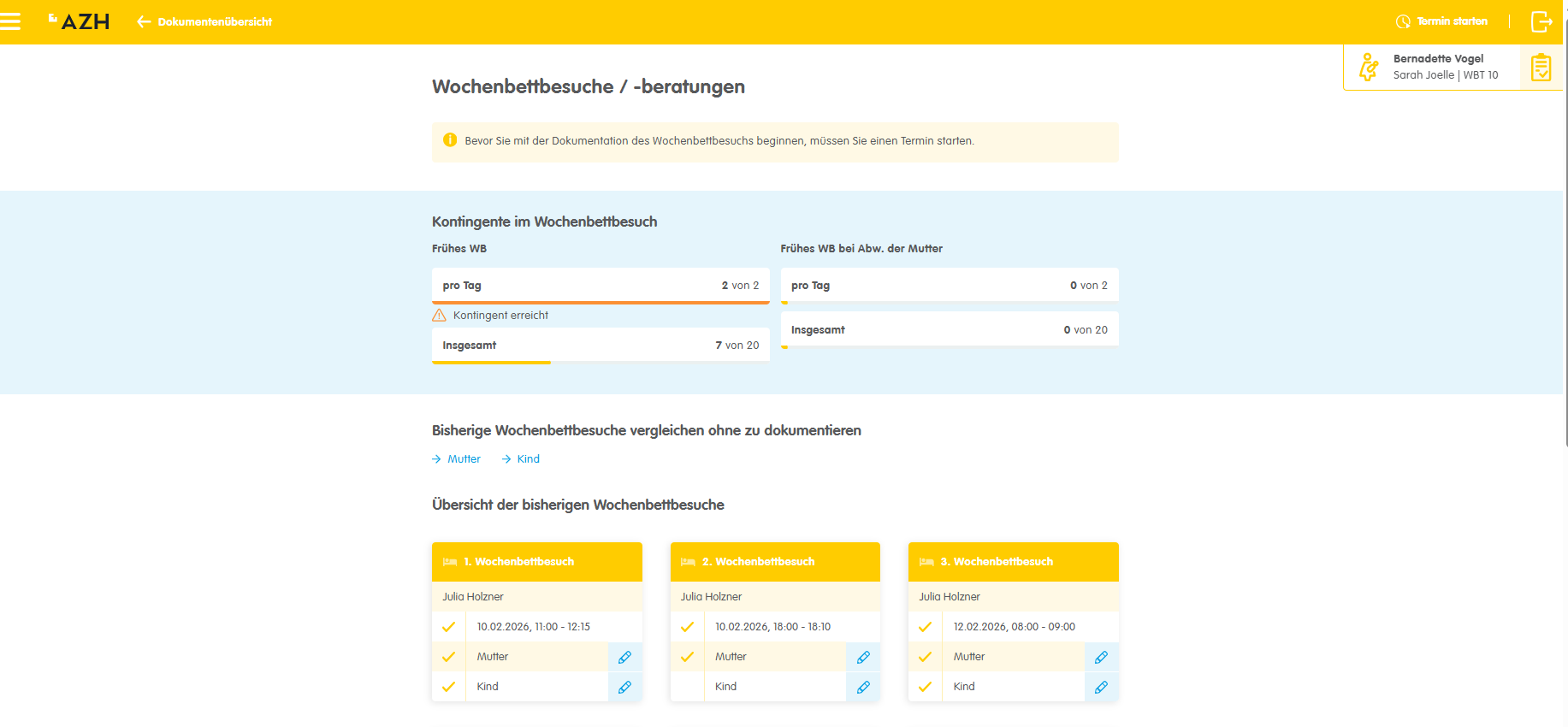
Task: Select the 1. Wochenbettbesuch card header
Action: [x=536, y=562]
